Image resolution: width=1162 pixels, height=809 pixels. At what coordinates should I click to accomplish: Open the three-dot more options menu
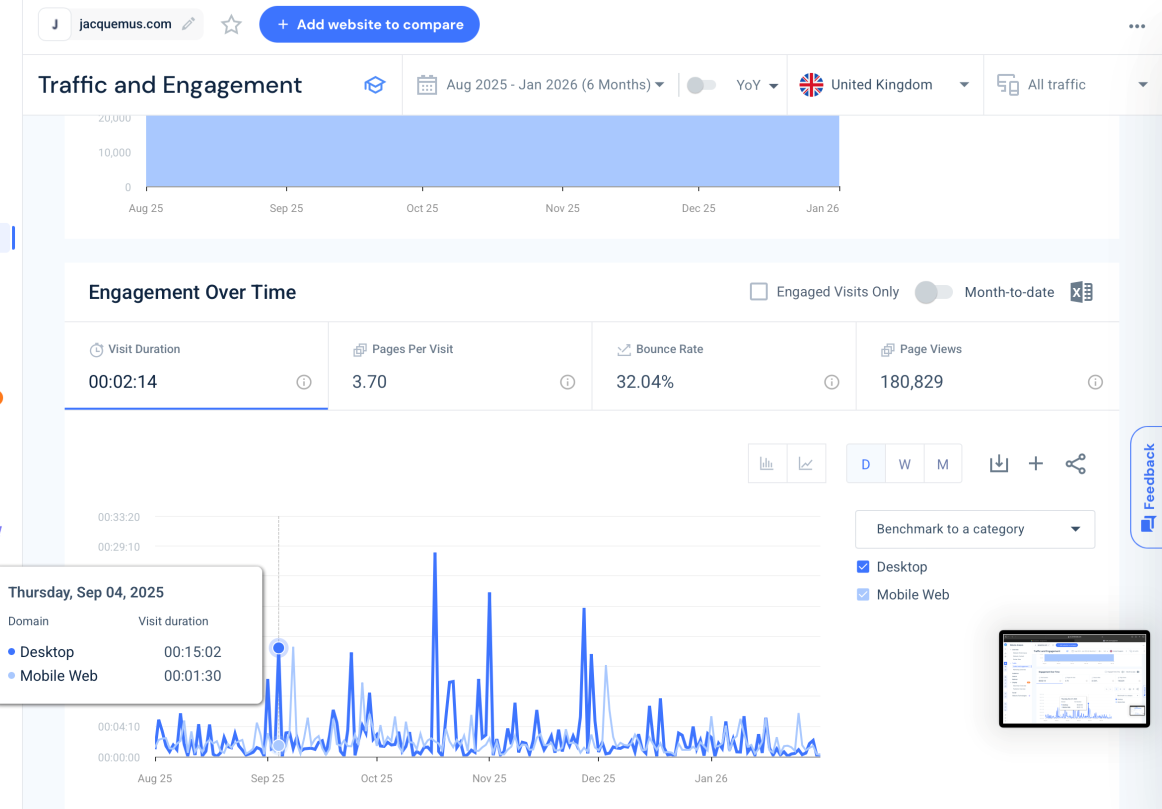pos(1136,26)
